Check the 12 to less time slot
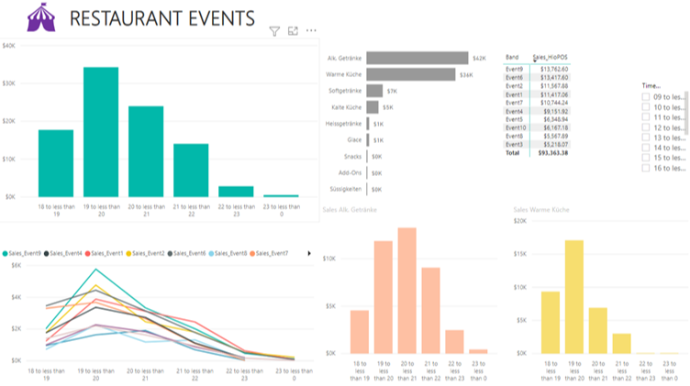690x386 pixels. [x=646, y=127]
